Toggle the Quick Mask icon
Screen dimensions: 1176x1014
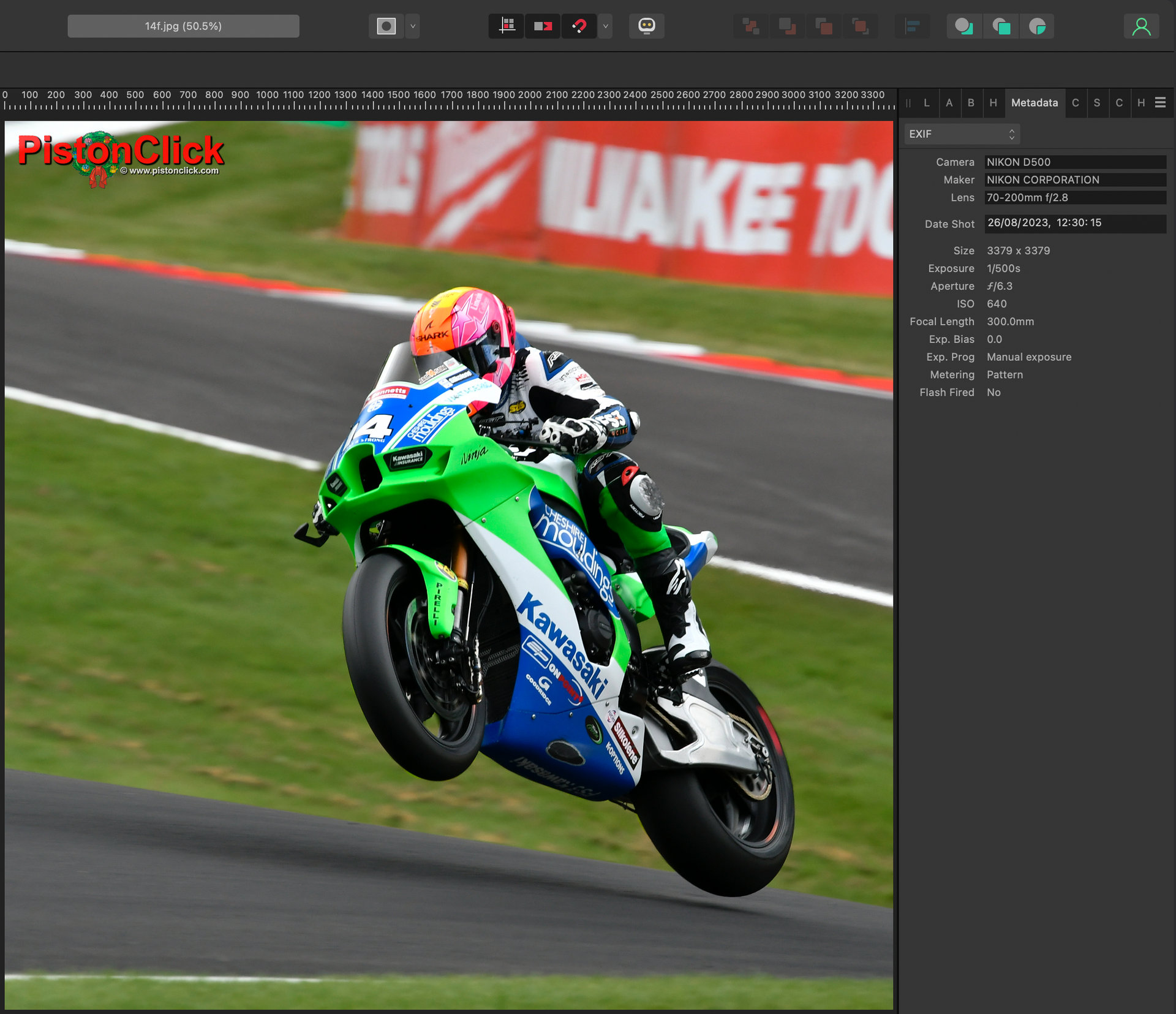pos(386,26)
